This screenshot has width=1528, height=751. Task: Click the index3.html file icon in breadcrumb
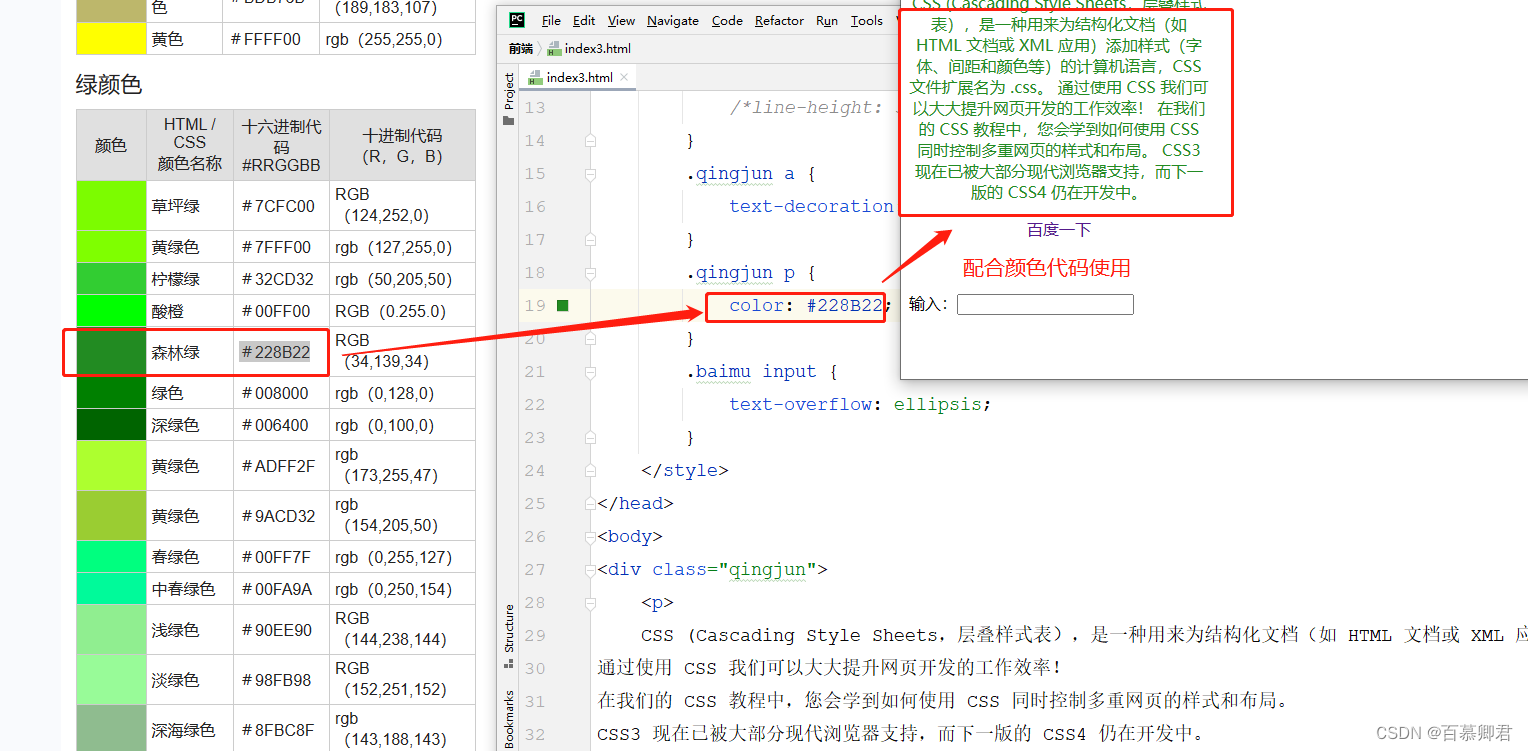click(x=554, y=48)
